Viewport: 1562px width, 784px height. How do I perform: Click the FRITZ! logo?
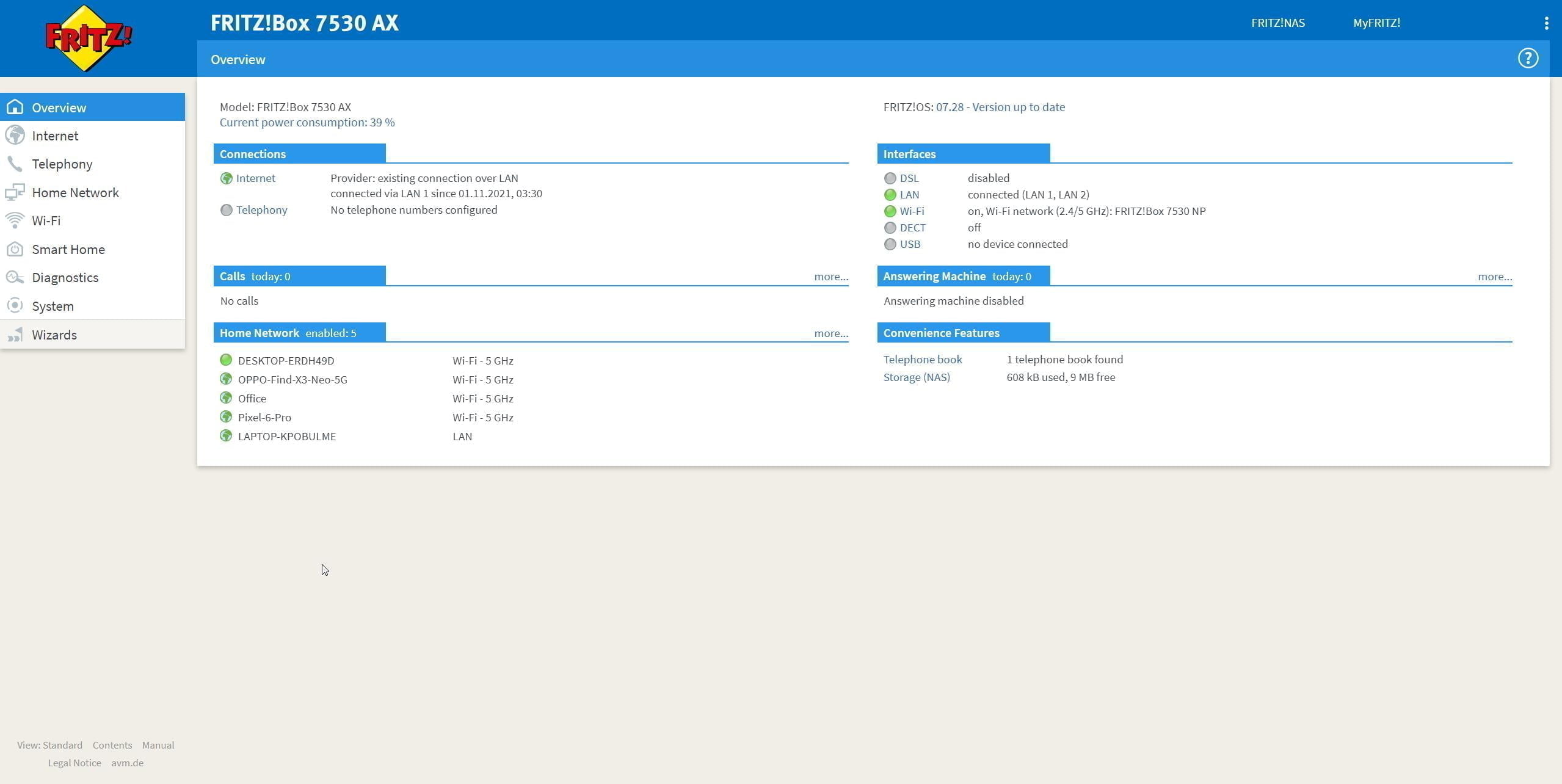point(89,38)
